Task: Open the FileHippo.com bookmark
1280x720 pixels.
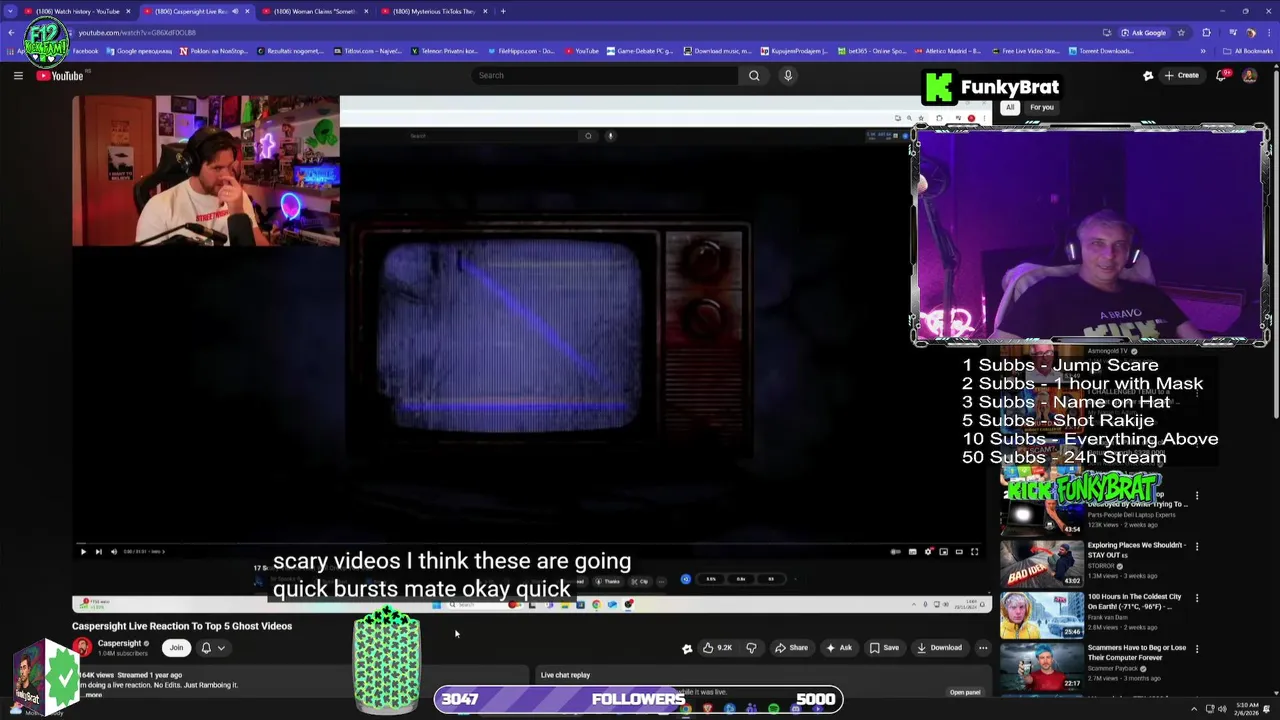Action: click(521, 51)
